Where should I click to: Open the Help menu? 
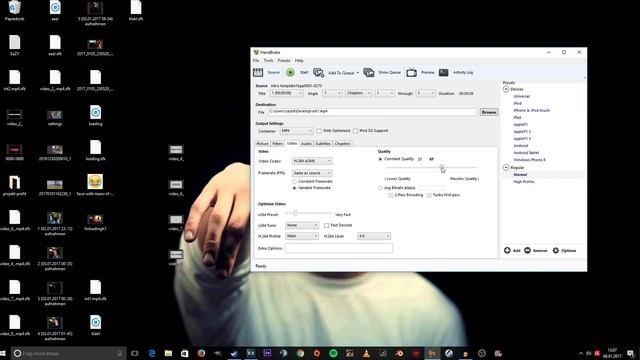click(x=299, y=60)
